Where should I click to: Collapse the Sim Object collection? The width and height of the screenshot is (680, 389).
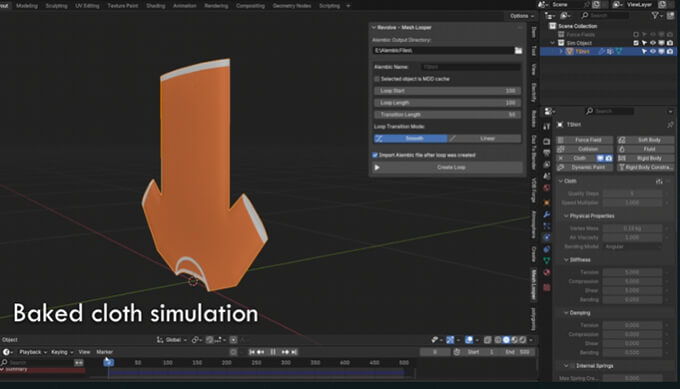tap(553, 43)
